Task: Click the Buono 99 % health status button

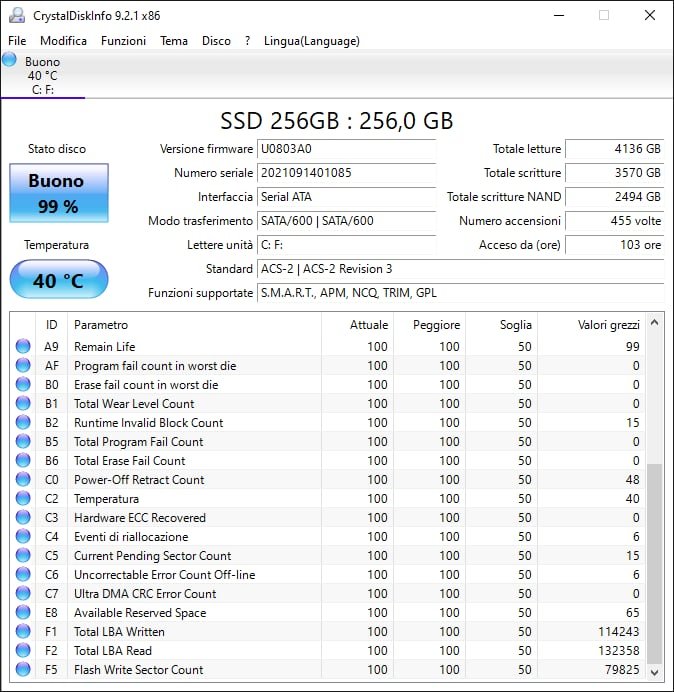Action: 56,194
